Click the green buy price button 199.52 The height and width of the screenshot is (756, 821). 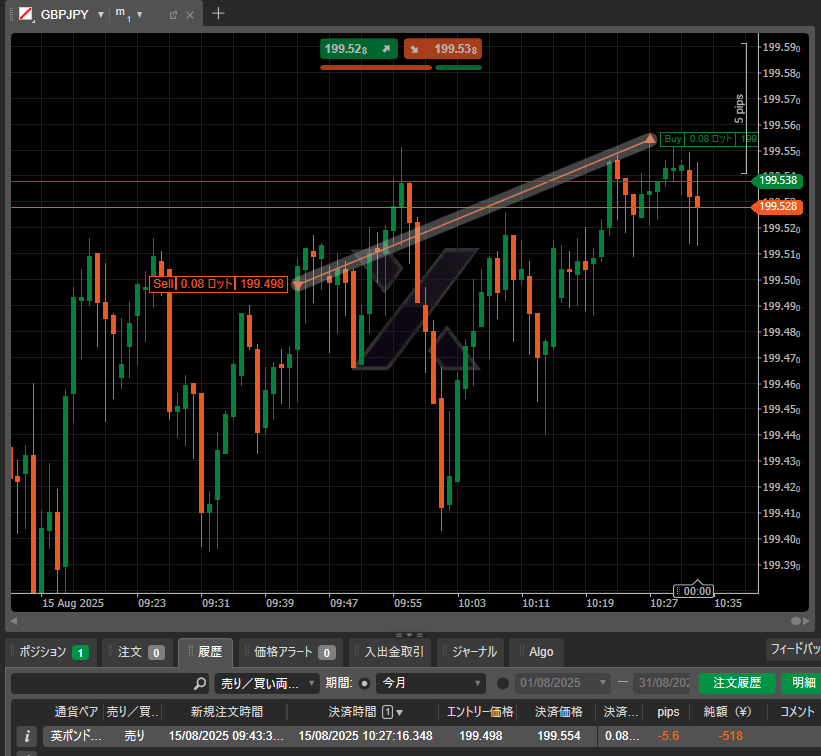click(x=359, y=49)
